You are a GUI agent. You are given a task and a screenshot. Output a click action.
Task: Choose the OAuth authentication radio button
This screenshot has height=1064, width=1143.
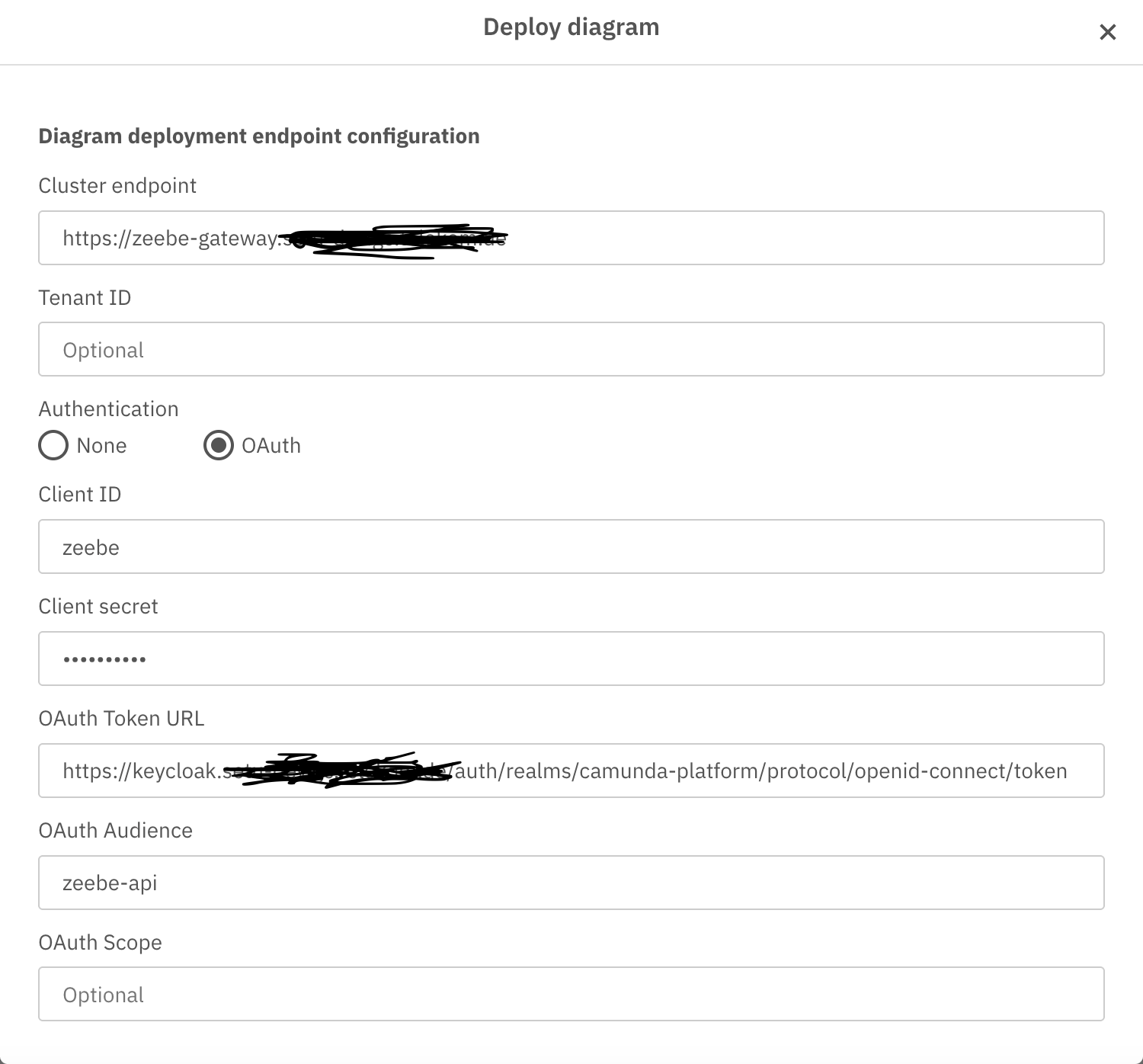point(219,446)
